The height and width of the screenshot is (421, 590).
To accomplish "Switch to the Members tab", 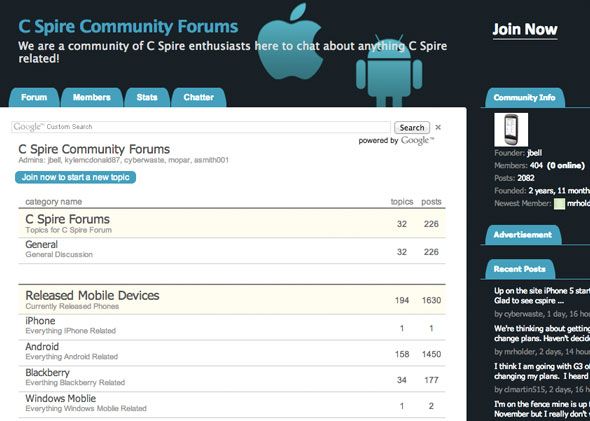I will (92, 97).
